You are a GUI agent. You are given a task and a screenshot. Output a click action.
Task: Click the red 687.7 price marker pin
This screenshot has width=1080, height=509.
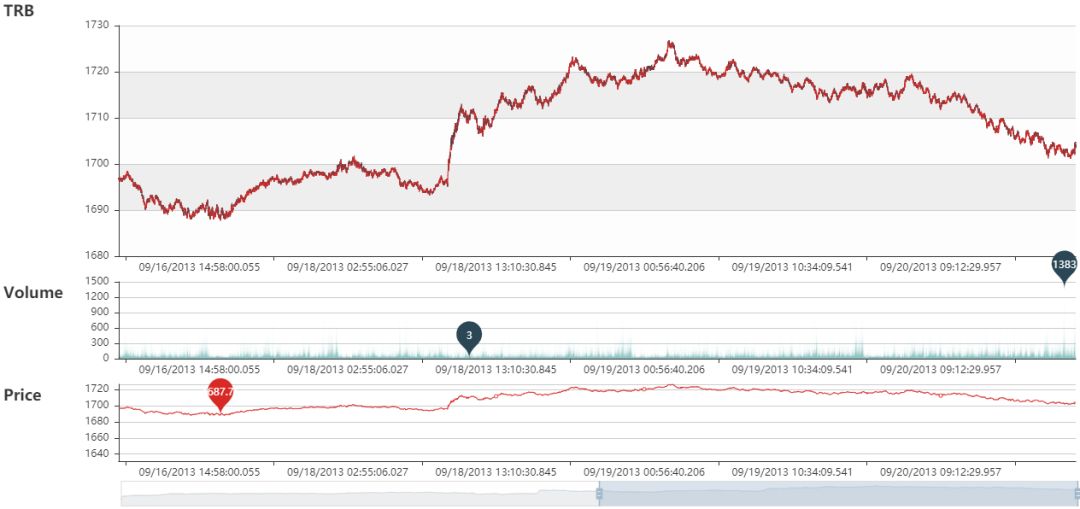[x=220, y=393]
